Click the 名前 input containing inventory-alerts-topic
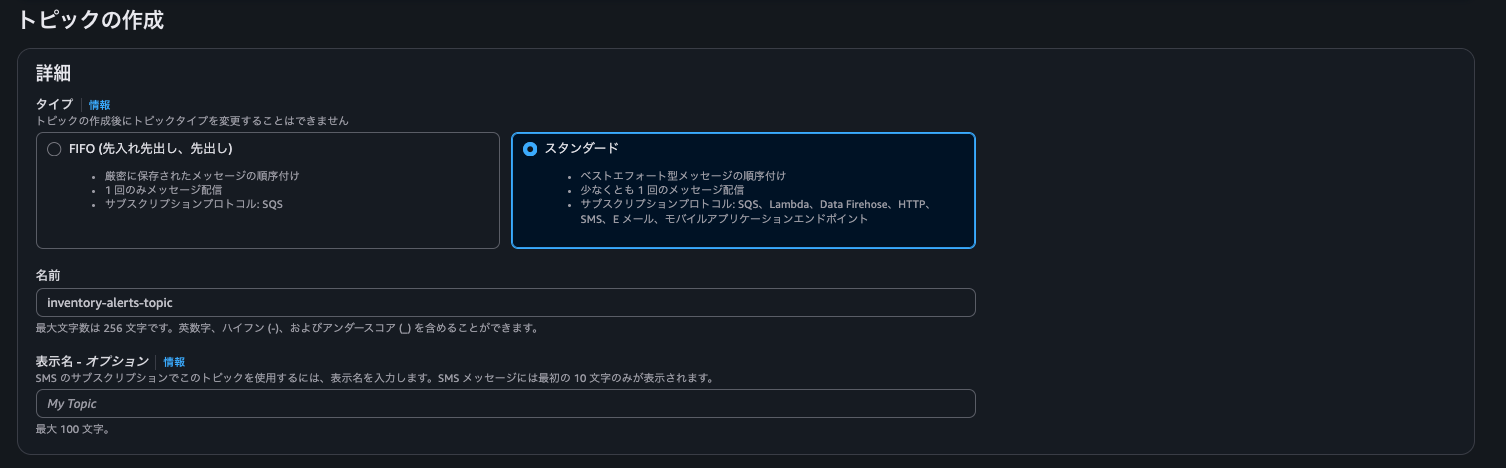 pos(505,302)
